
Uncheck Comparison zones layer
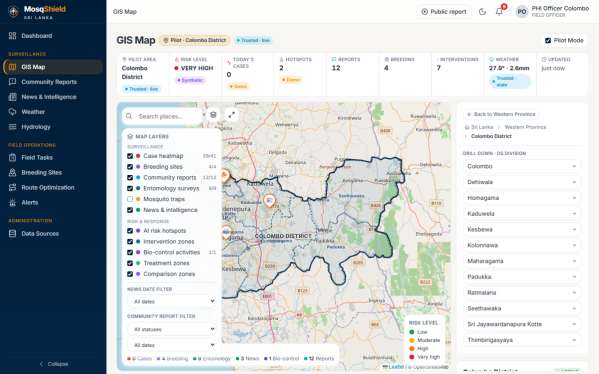click(x=130, y=274)
